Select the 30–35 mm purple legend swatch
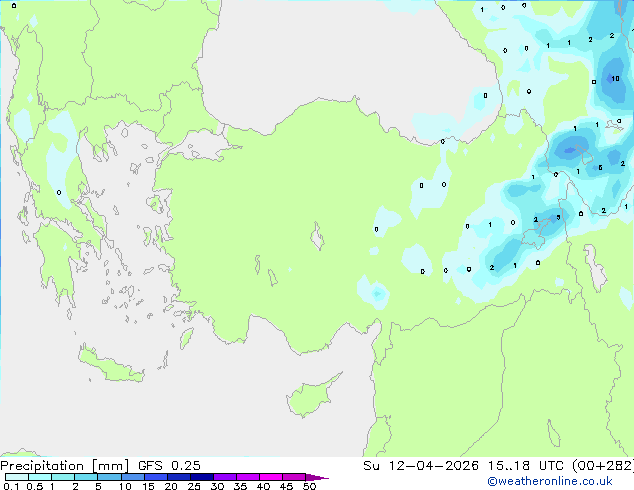The height and width of the screenshot is (490, 634). point(225,477)
